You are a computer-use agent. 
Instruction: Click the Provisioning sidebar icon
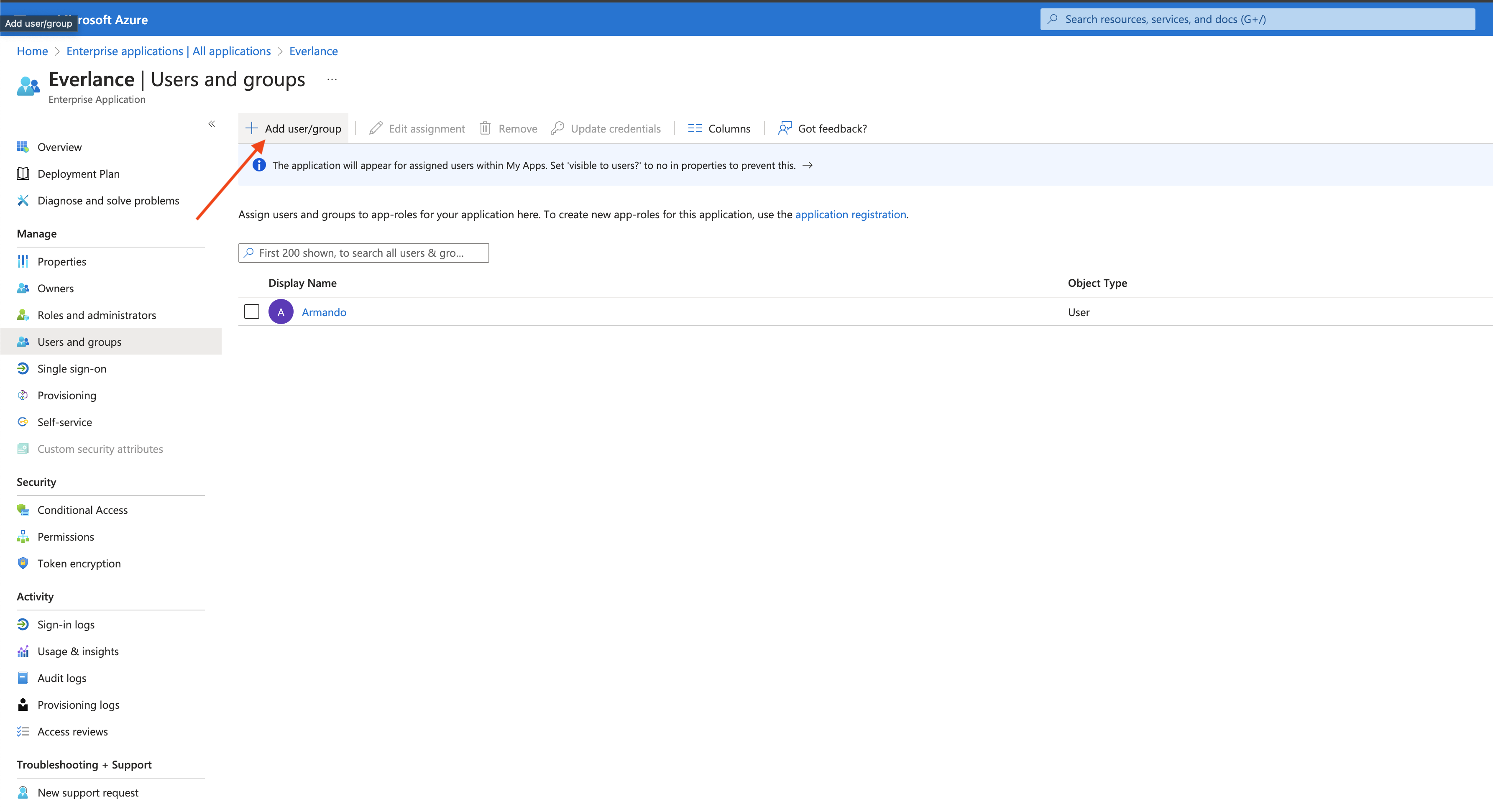point(23,395)
